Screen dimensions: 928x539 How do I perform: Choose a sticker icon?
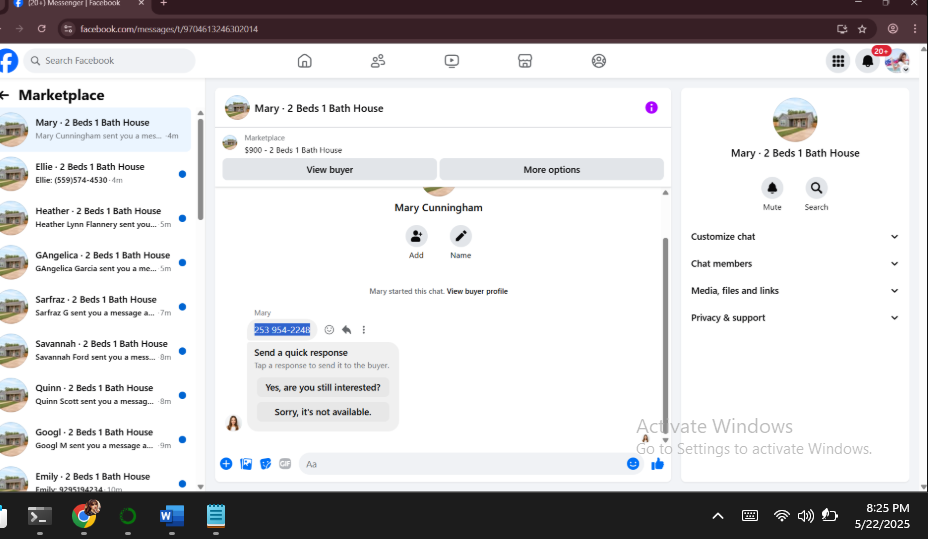pyautogui.click(x=266, y=464)
